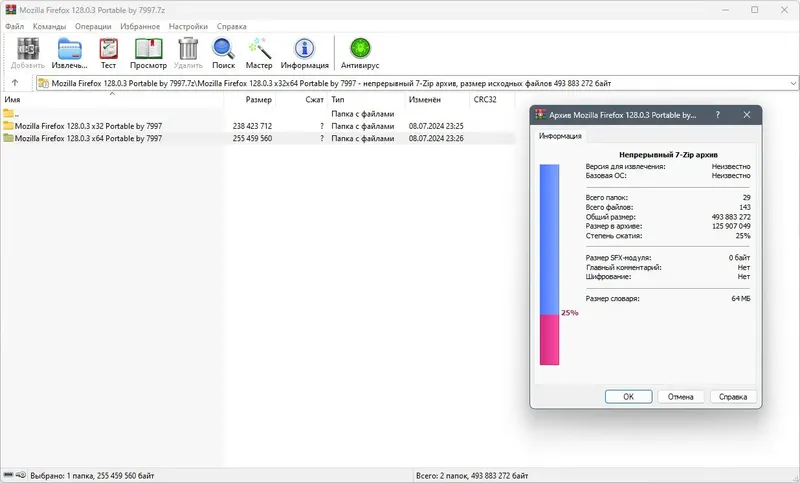Screen dimensions: 800x483
Task: Open the Избранное menu
Action: (x=140, y=26)
